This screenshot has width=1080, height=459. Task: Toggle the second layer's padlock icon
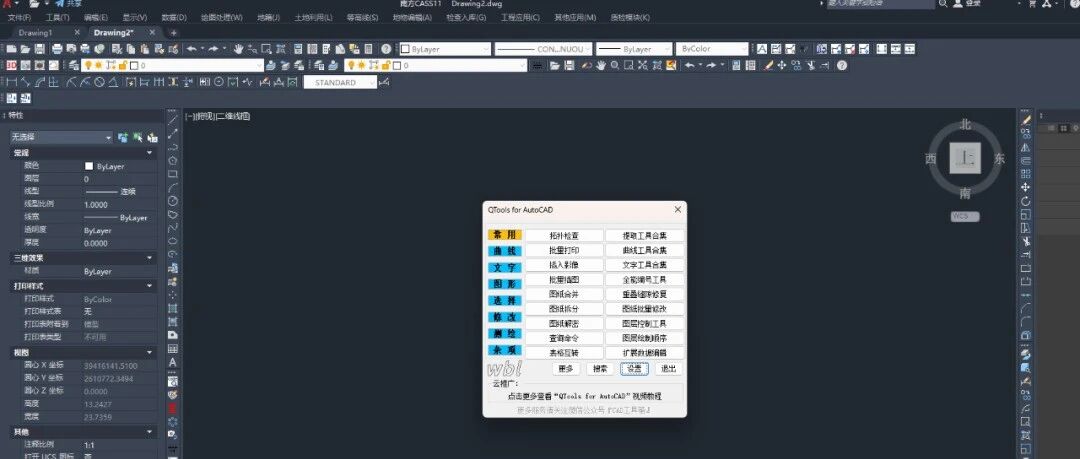[386, 65]
